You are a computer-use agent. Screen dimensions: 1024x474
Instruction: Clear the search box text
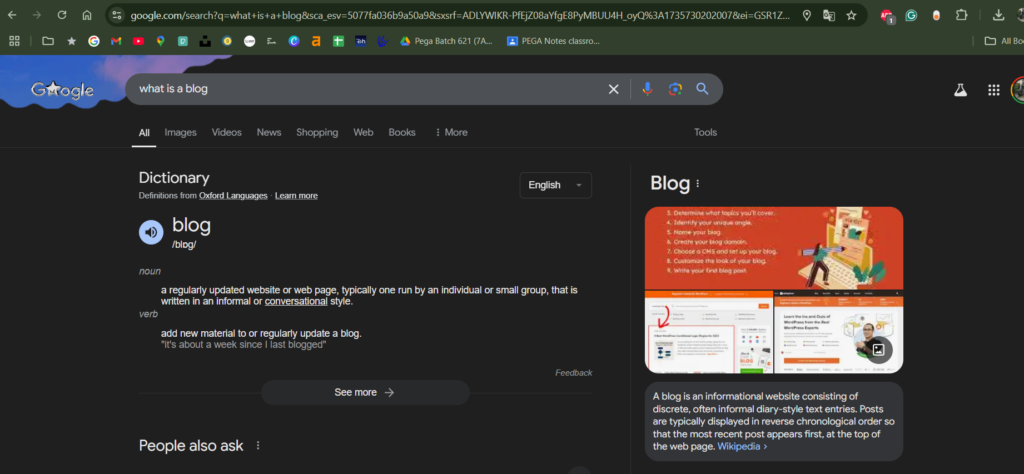(614, 89)
